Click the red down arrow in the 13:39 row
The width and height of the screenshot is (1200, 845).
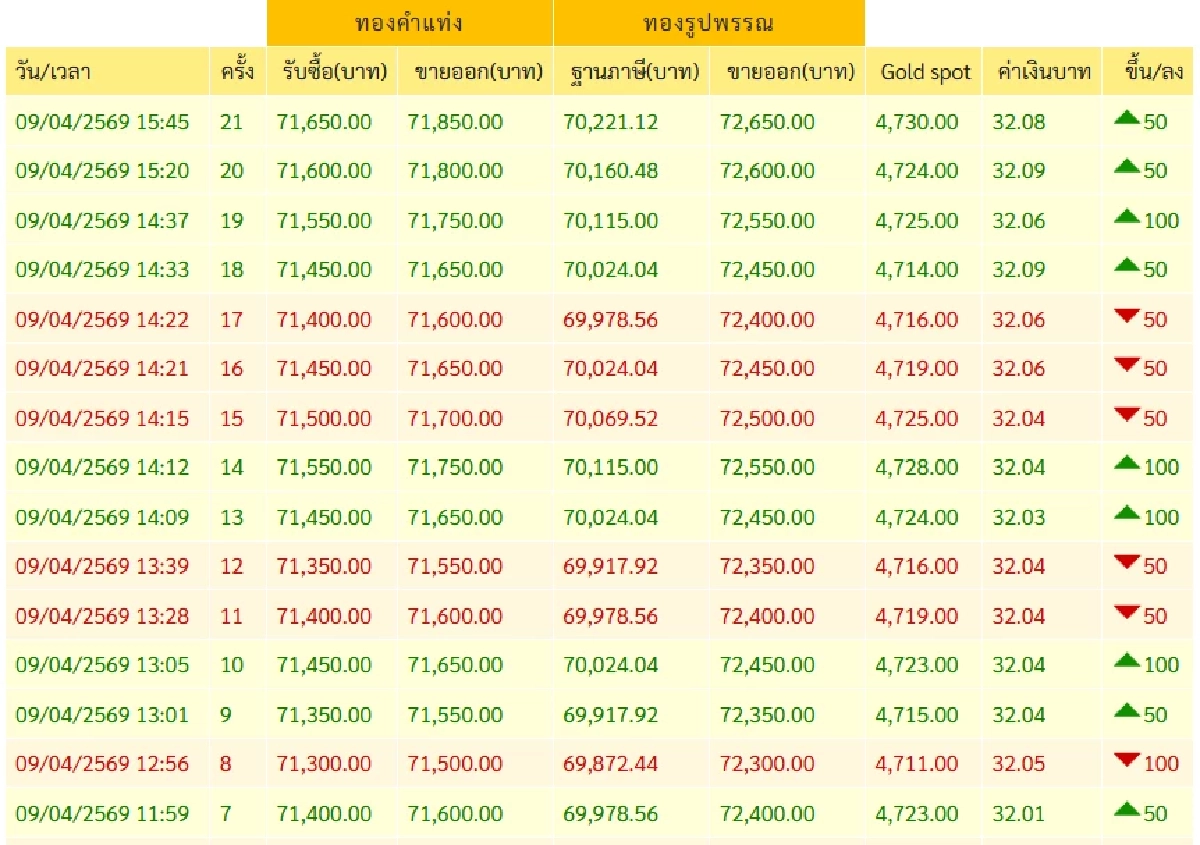(x=1127, y=563)
